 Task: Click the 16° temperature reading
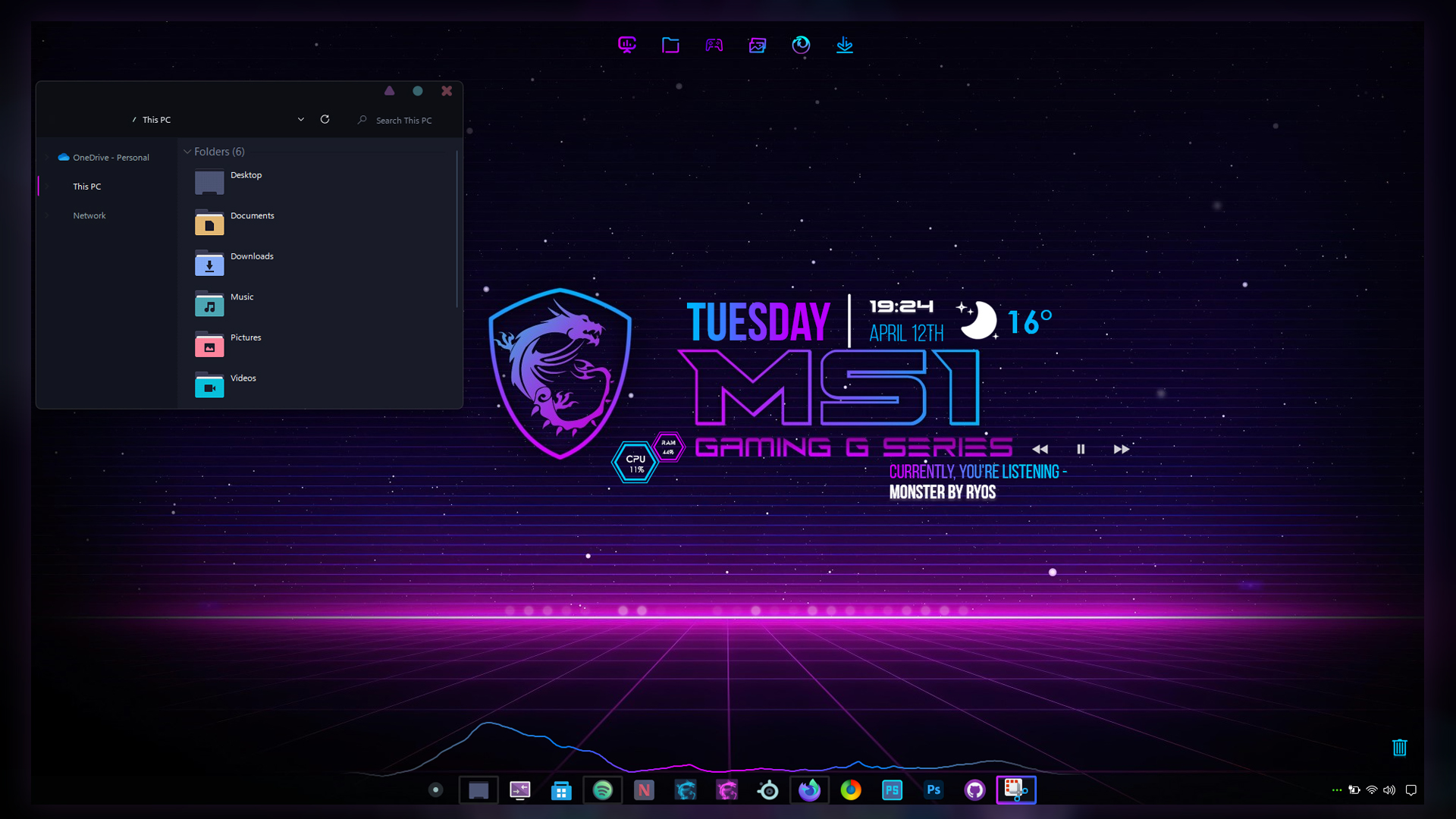coord(1030,322)
